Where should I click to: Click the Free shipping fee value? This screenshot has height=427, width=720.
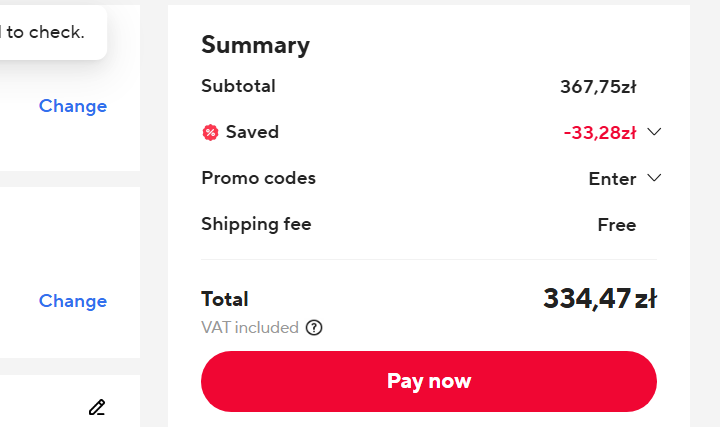click(616, 225)
